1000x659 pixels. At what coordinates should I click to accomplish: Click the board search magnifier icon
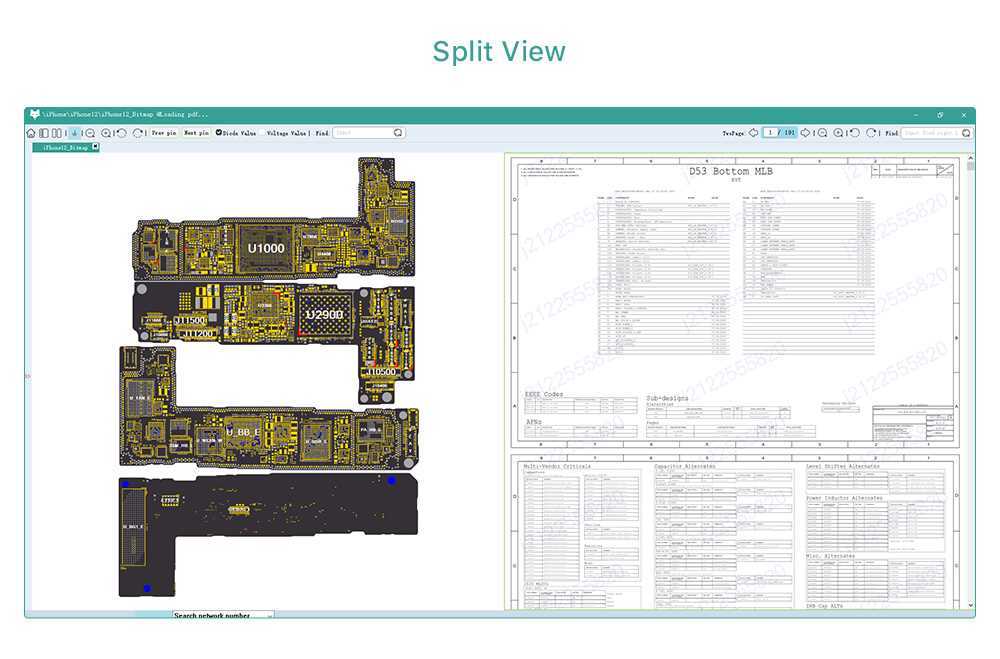coord(398,133)
